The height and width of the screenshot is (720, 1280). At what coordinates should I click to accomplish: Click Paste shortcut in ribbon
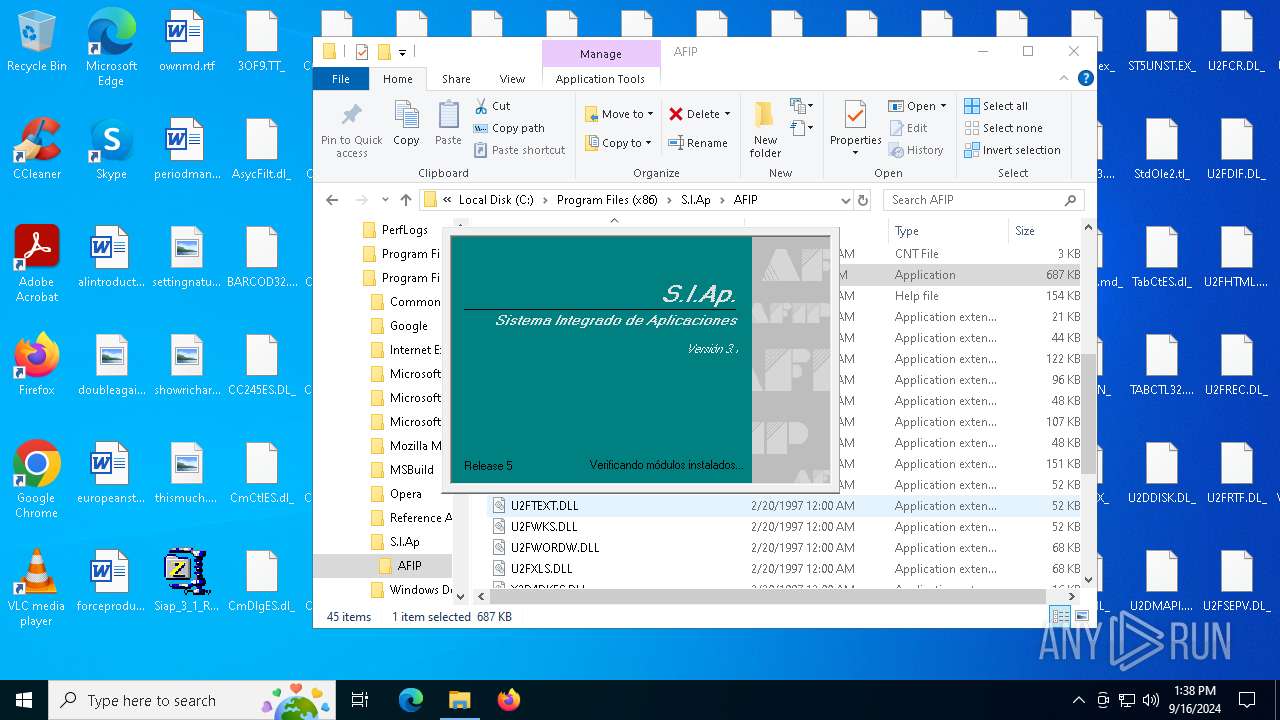point(519,150)
